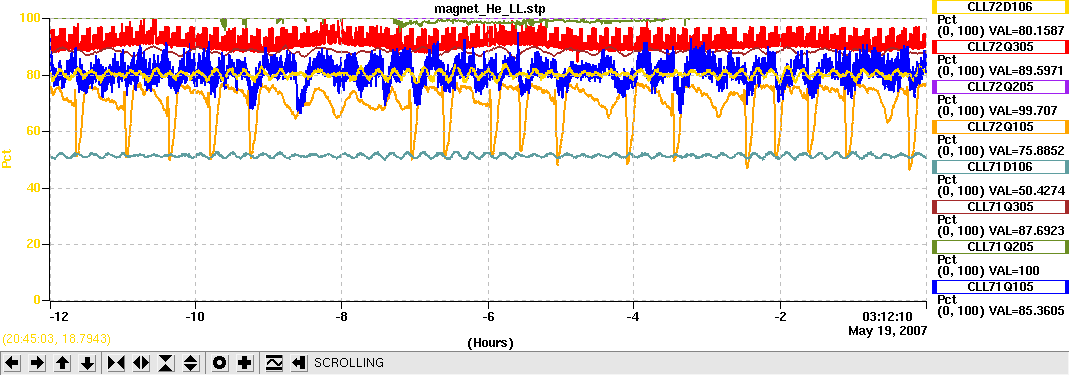1069x375 pixels.
Task: Select the teal CLL71D106 legend entry
Action: (999, 167)
